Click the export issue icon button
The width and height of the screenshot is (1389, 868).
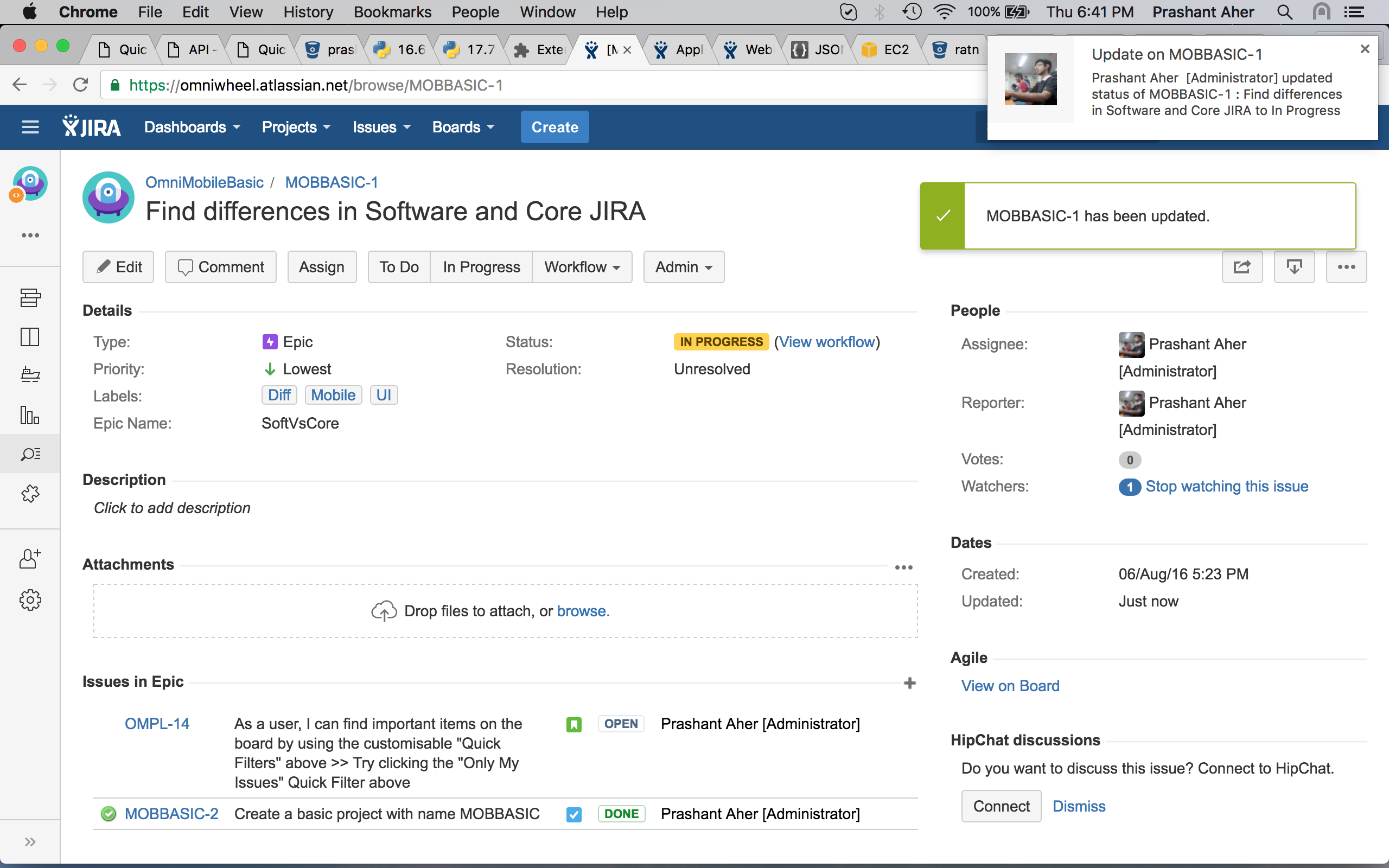(x=1294, y=267)
